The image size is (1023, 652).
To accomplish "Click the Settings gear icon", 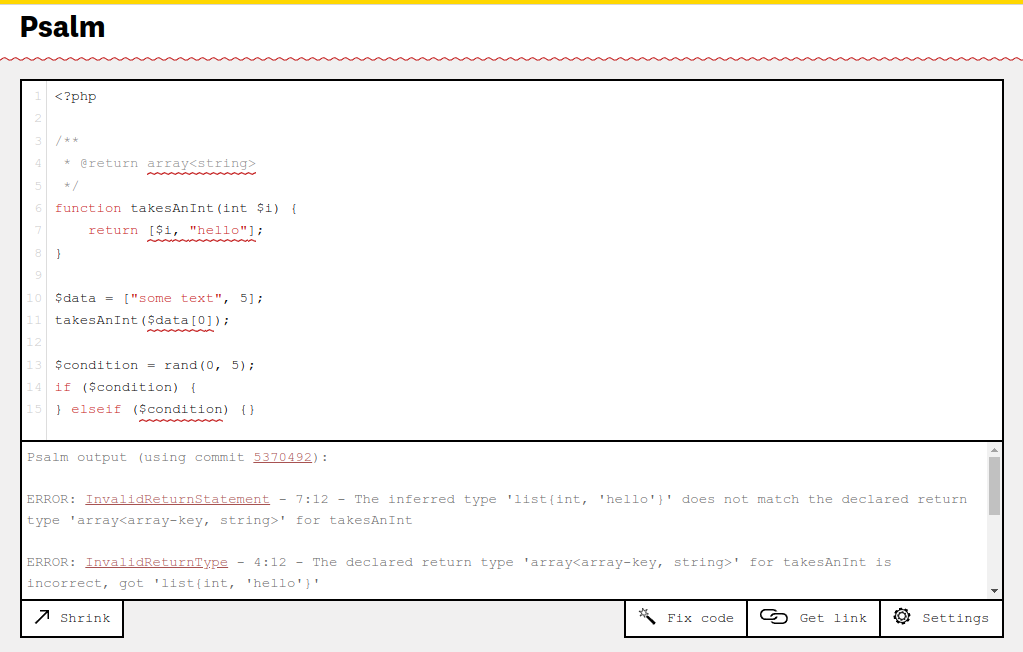I will click(902, 616).
